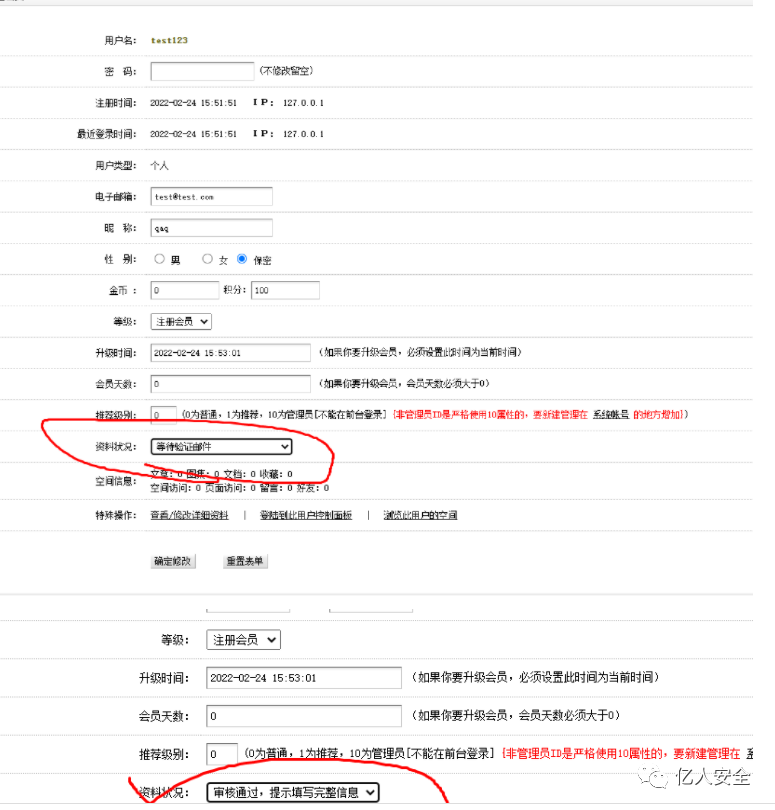
Task: Click the 电子邮箱 field containing test@test.com
Action: click(211, 197)
